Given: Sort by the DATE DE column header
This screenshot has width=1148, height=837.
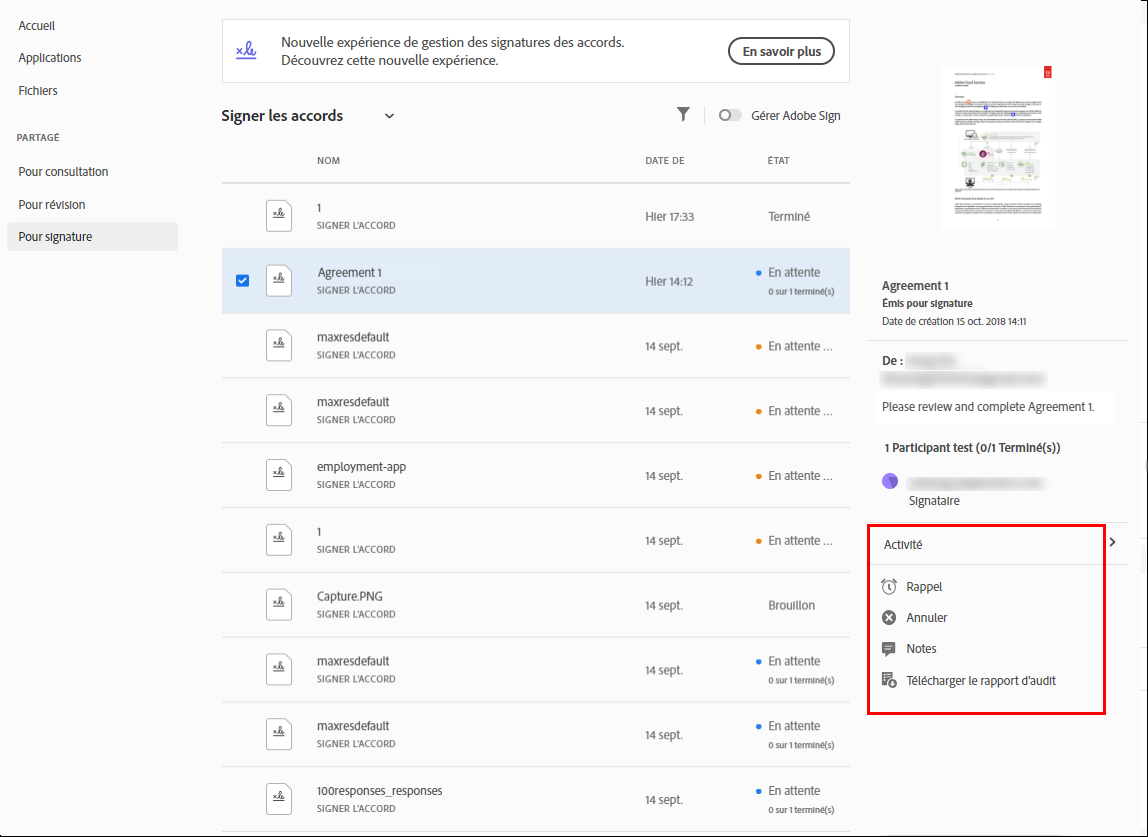Looking at the screenshot, I should tap(665, 161).
